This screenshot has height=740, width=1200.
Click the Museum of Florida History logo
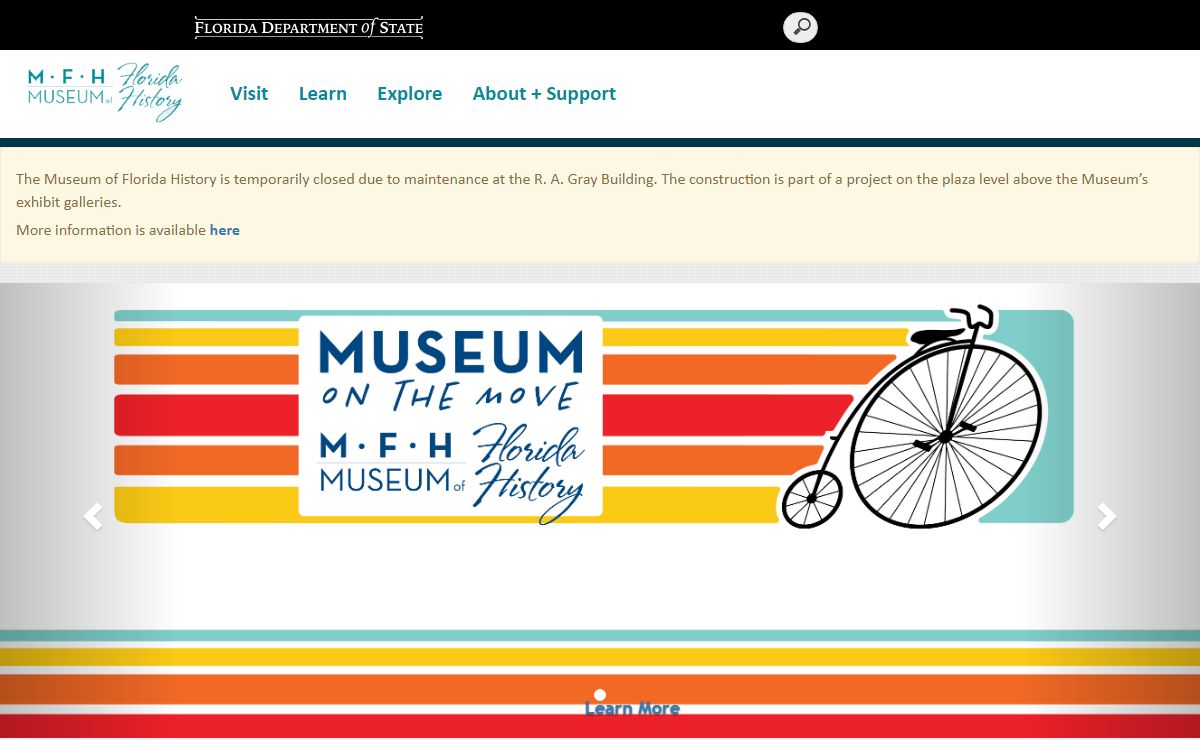point(105,93)
